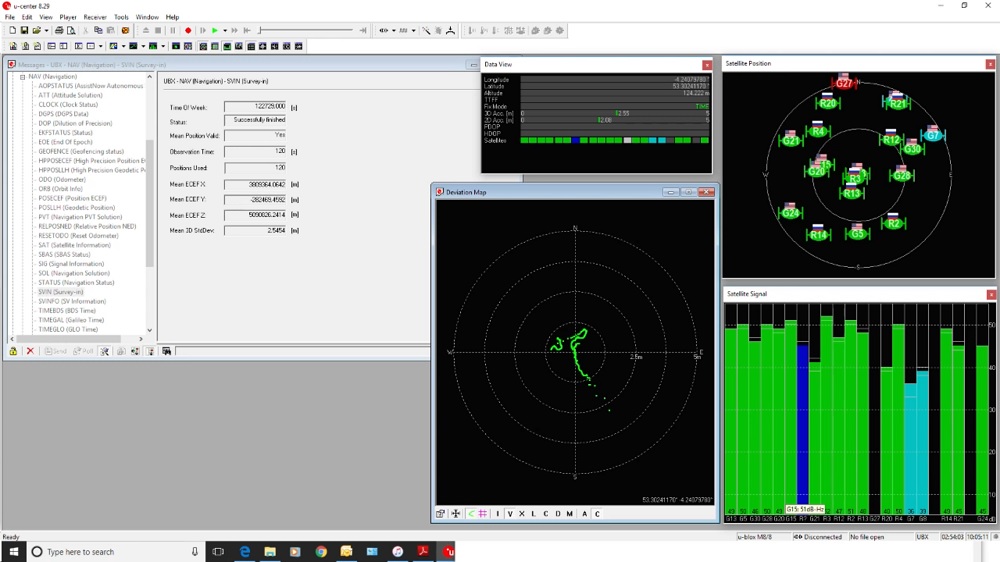The height and width of the screenshot is (562, 1000).
Task: Open the dropdown beside the connection plug icon
Action: tap(393, 31)
